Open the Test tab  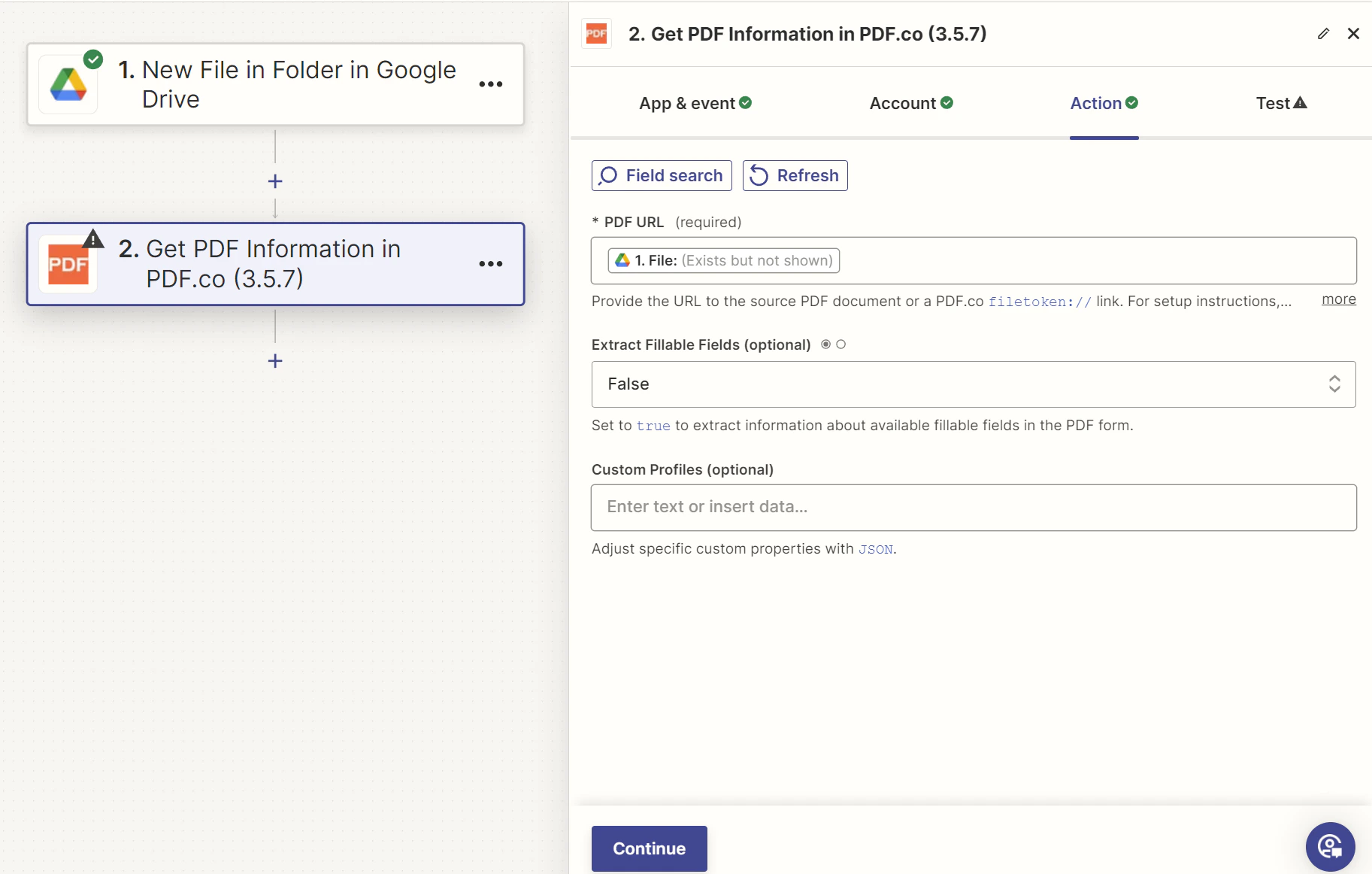[x=1281, y=103]
